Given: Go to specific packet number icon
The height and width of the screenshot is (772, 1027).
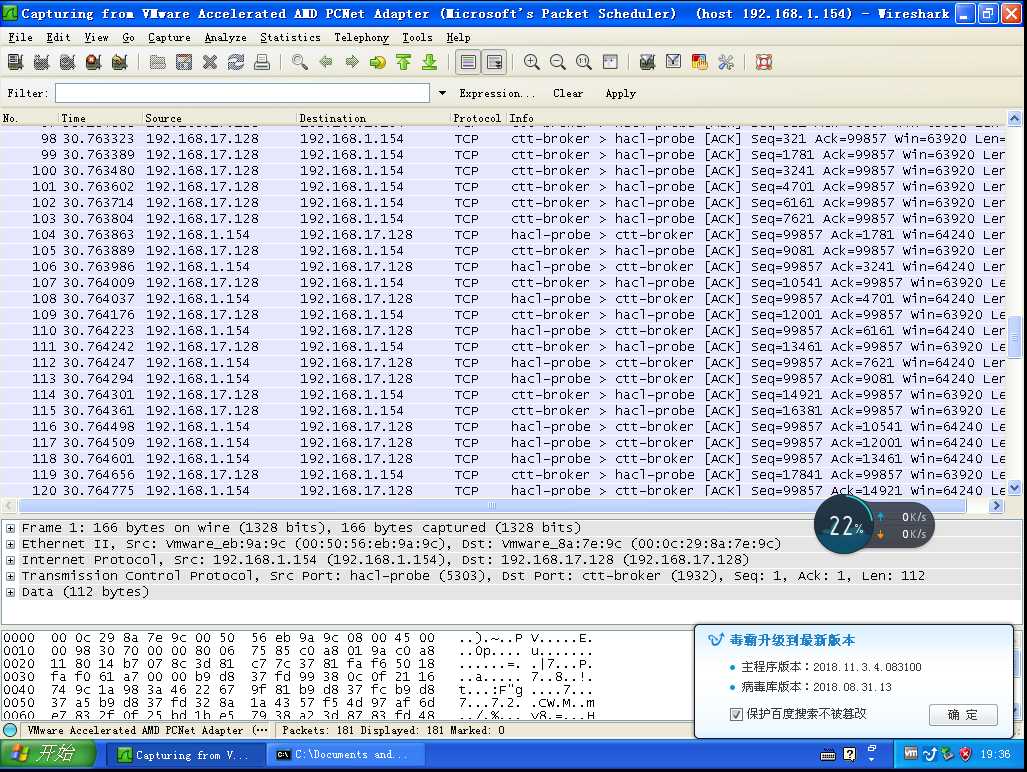Looking at the screenshot, I should point(378,62).
